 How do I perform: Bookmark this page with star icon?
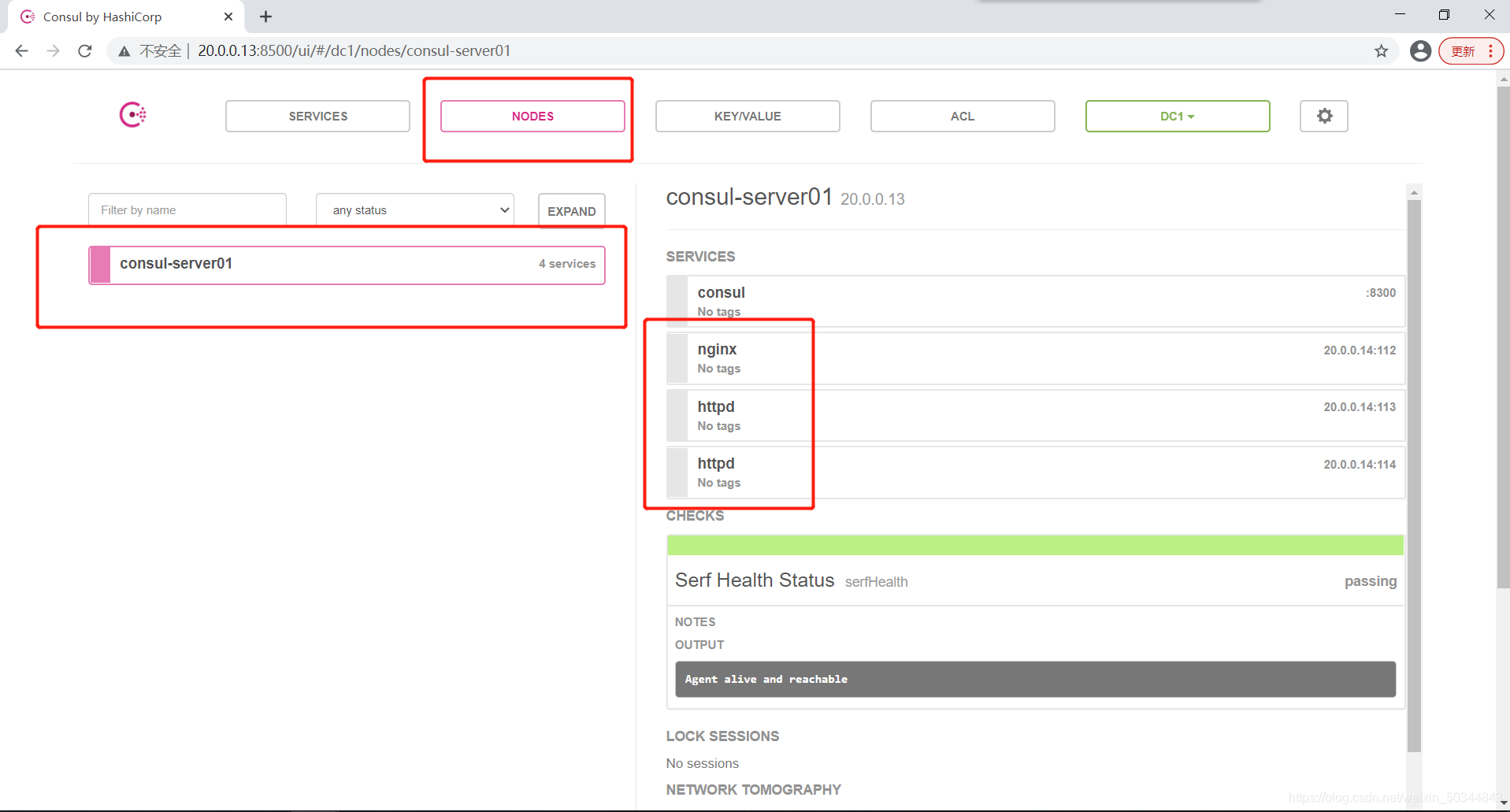tap(1382, 51)
